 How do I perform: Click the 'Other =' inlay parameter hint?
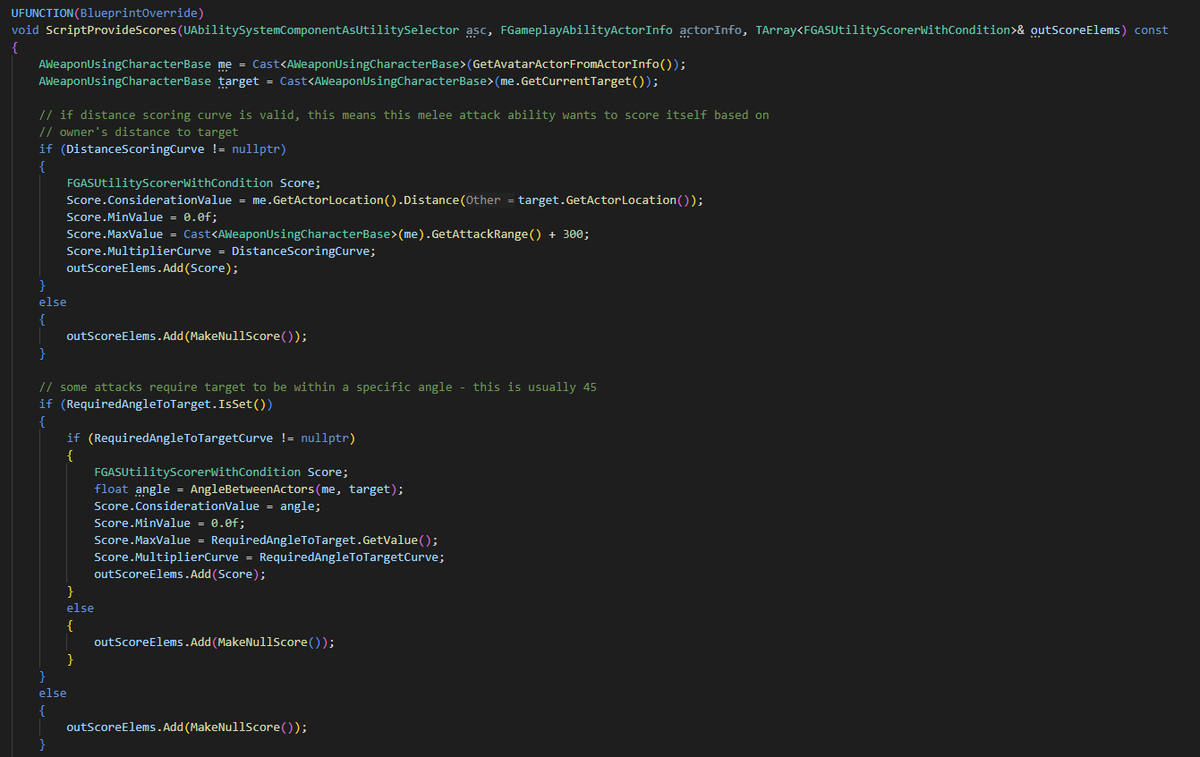point(490,200)
